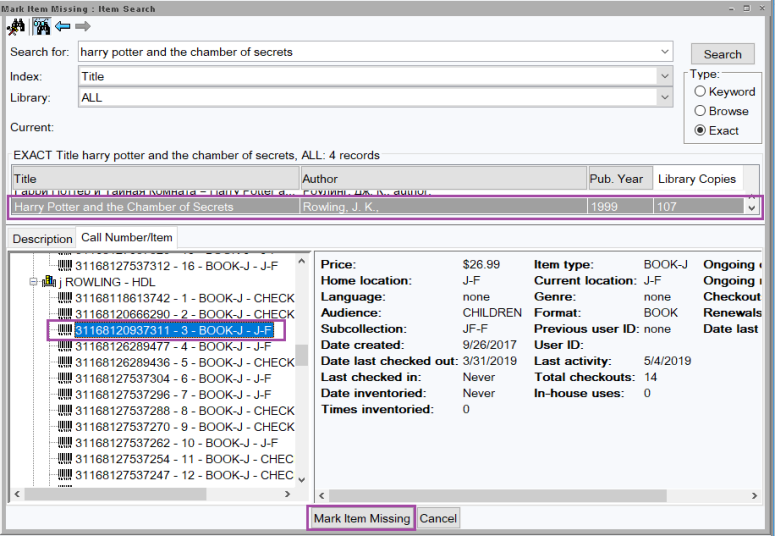
Task: Click barcode icon for item 31168126289477
Action: pos(65,346)
